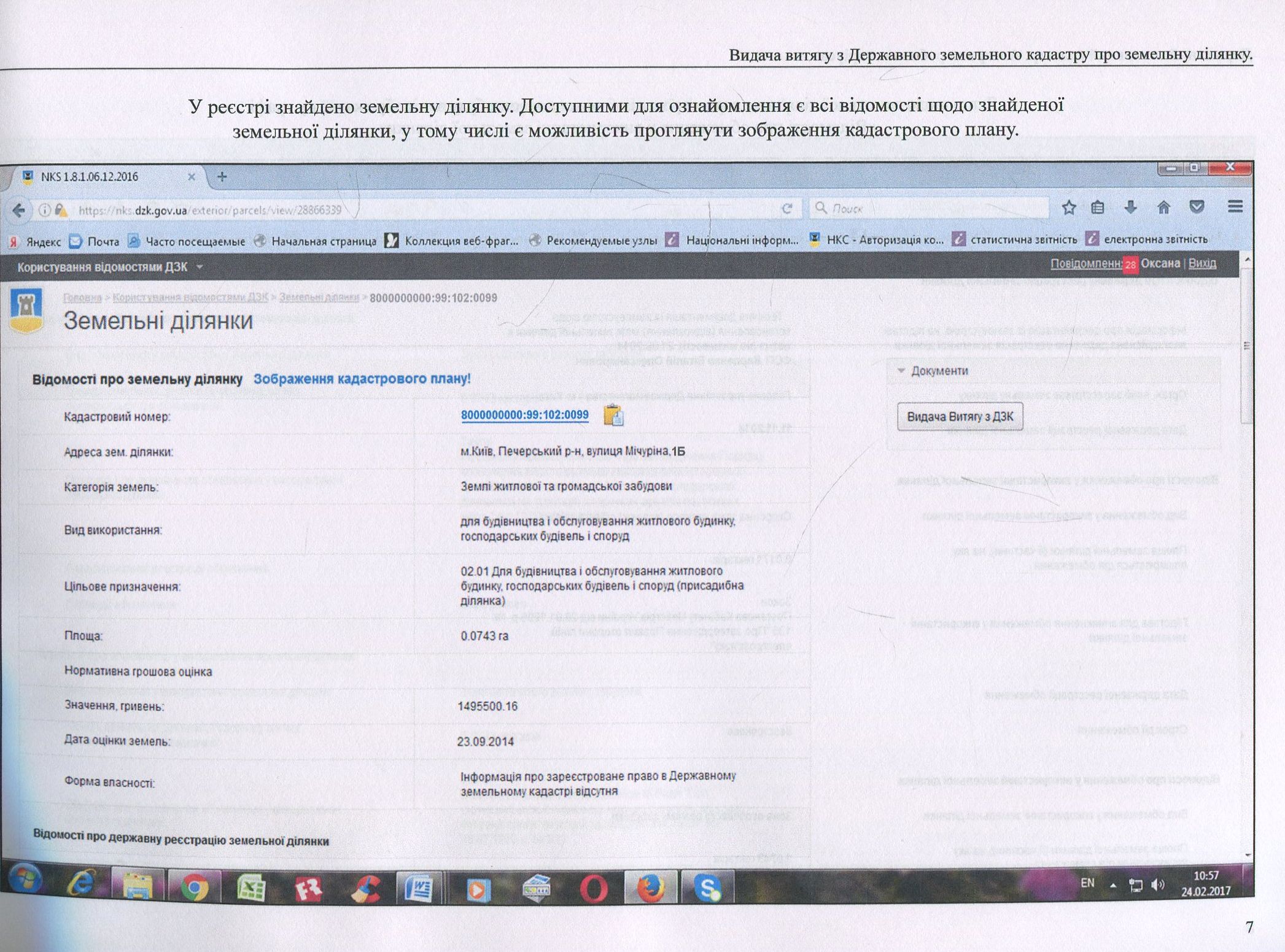
Task: Open the електронна звітність bookmark
Action: tap(1147, 239)
